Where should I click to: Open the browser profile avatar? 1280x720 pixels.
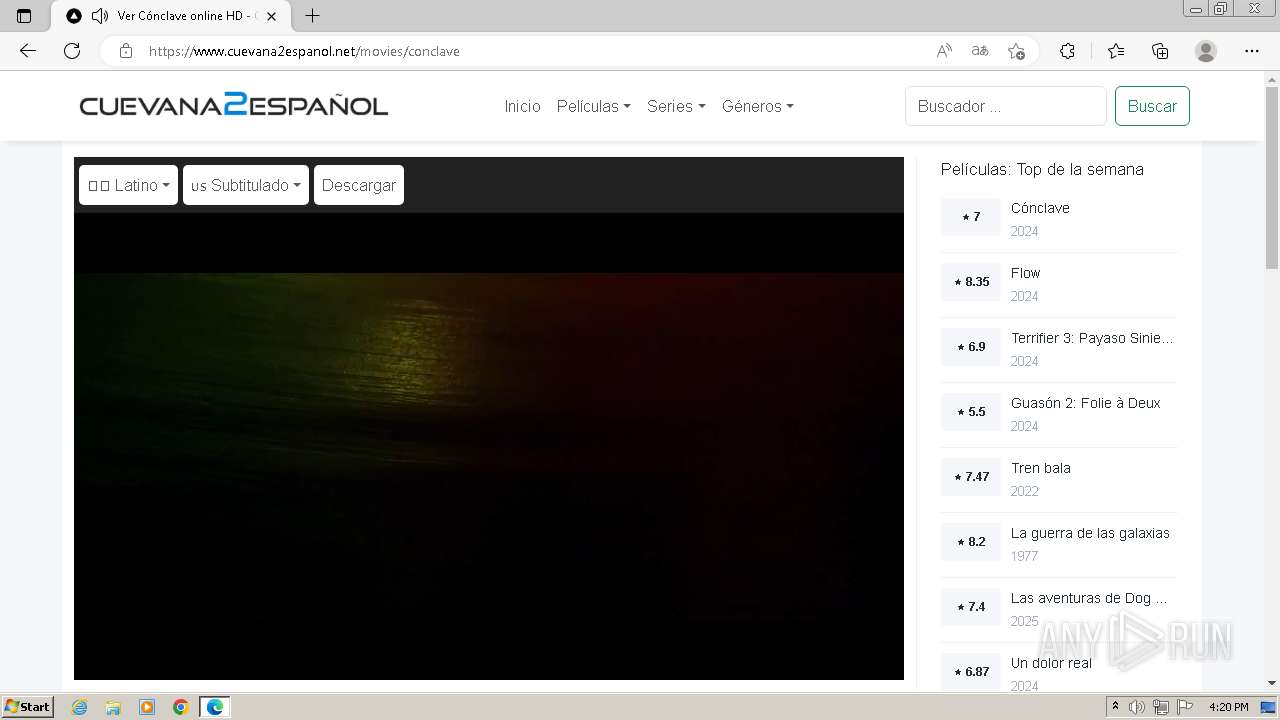click(x=1206, y=51)
